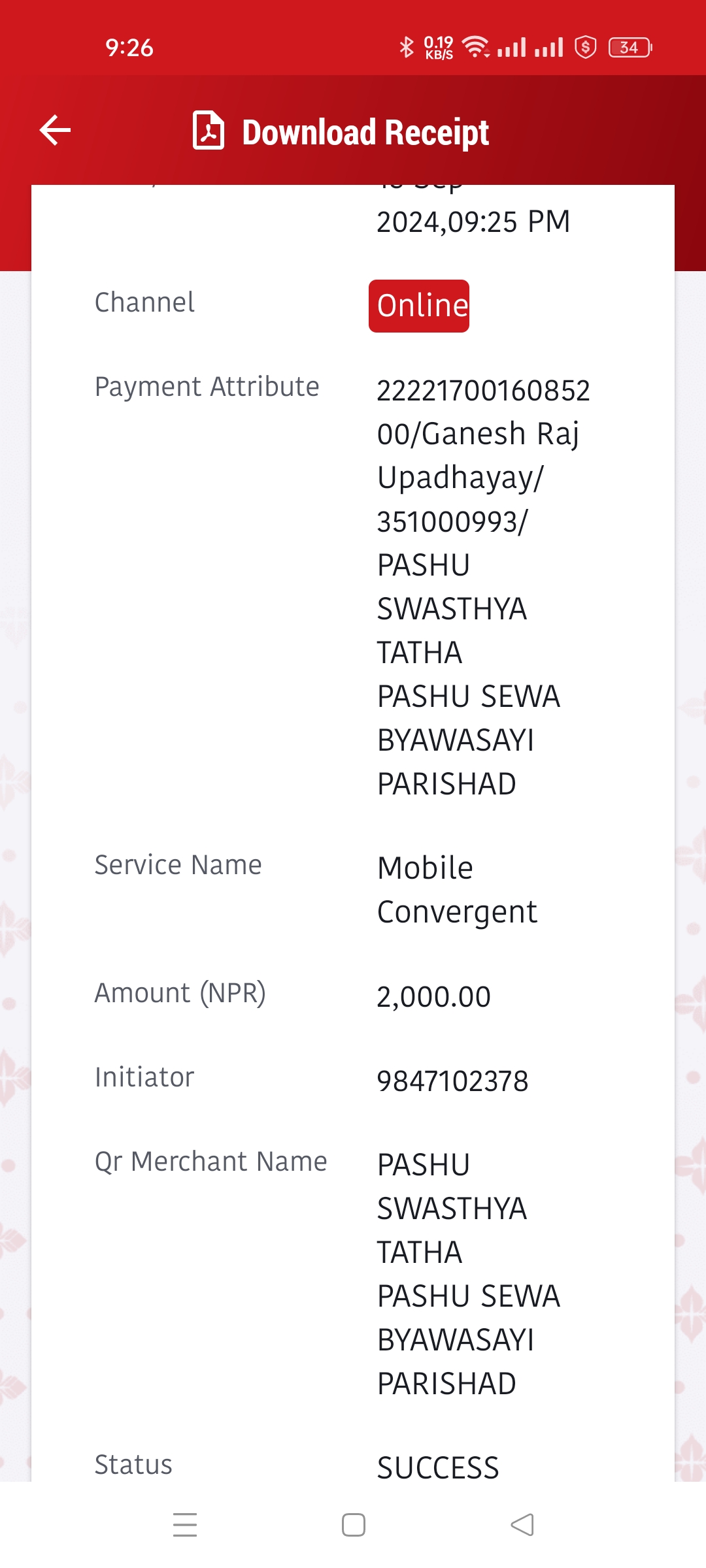Tap the Wi-Fi signal icon
The width and height of the screenshot is (706, 1568).
click(476, 47)
